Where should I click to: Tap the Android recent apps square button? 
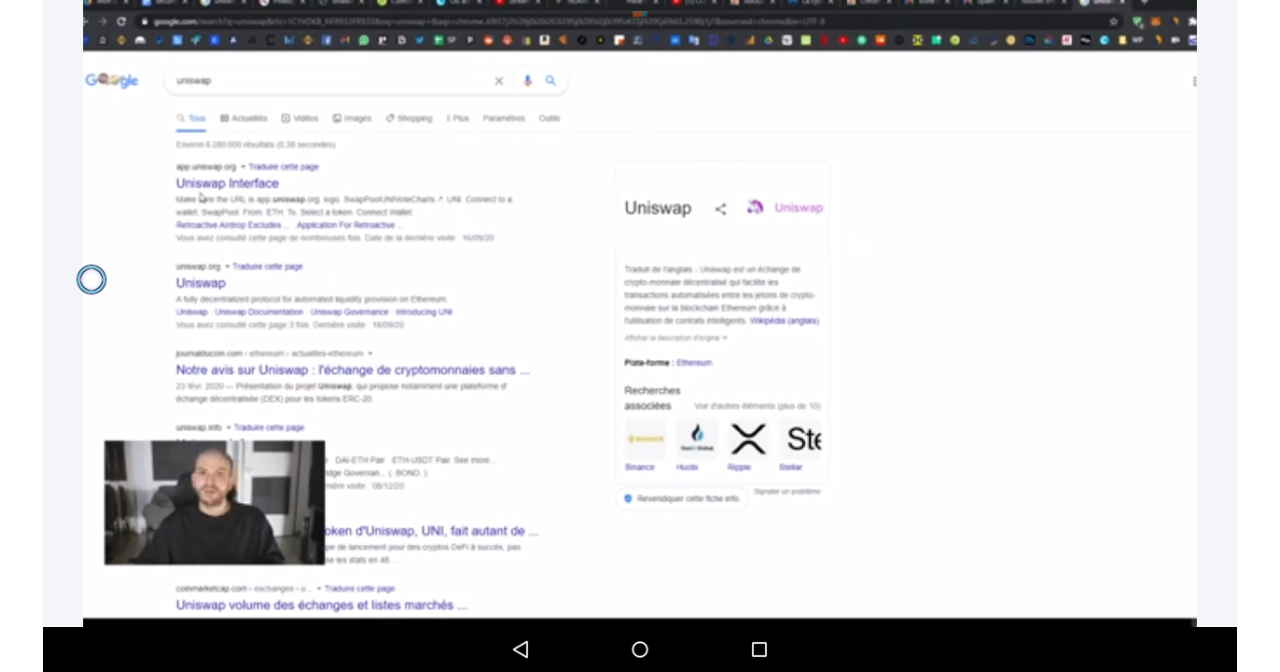pyautogui.click(x=759, y=650)
